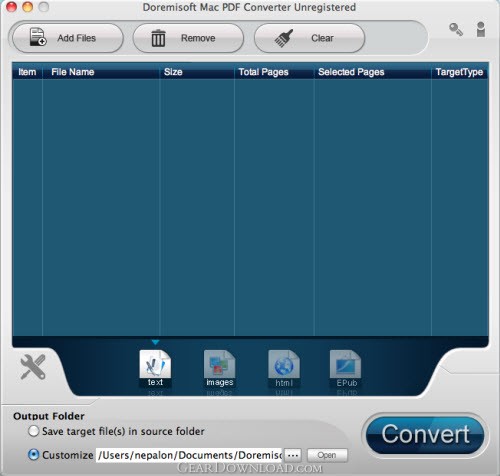Select the html output format icon
This screenshot has width=500, height=476.
tap(284, 369)
